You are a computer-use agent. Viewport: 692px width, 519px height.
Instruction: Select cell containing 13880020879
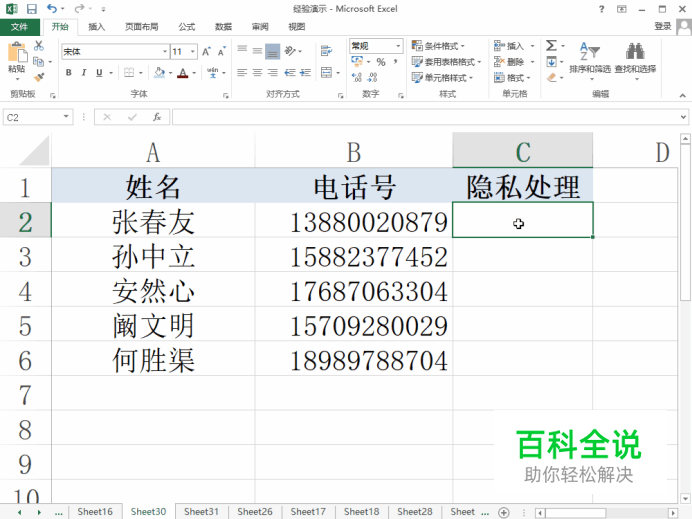[x=354, y=220]
